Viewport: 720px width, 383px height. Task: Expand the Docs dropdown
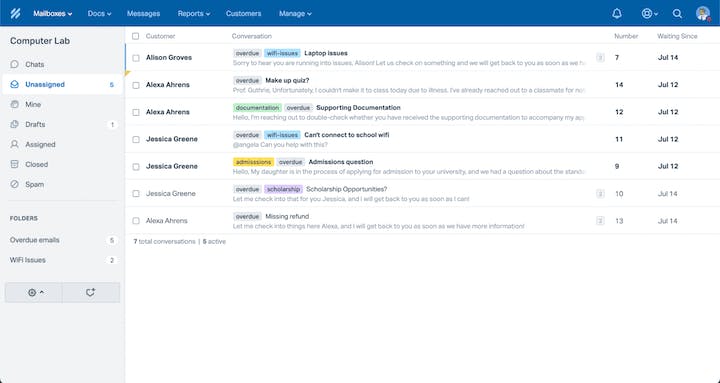[x=100, y=14]
